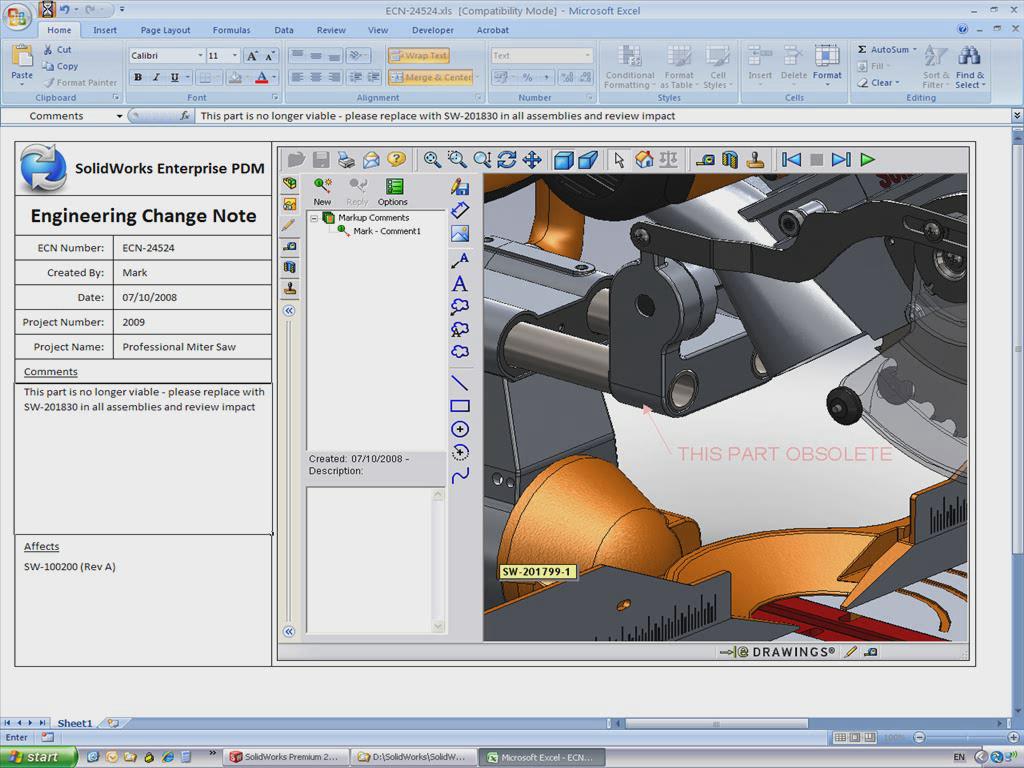
Task: Open the Windows Start menu
Action: (x=38, y=757)
